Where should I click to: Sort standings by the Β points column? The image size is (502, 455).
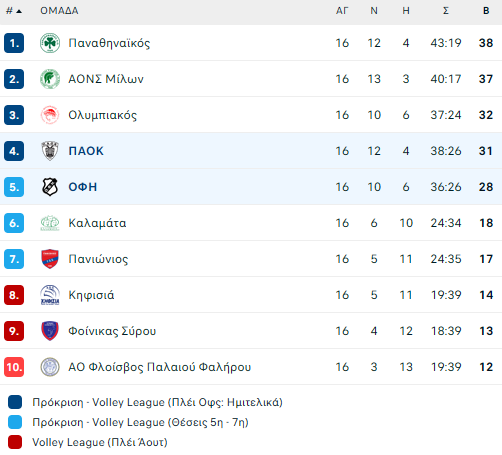pyautogui.click(x=486, y=11)
